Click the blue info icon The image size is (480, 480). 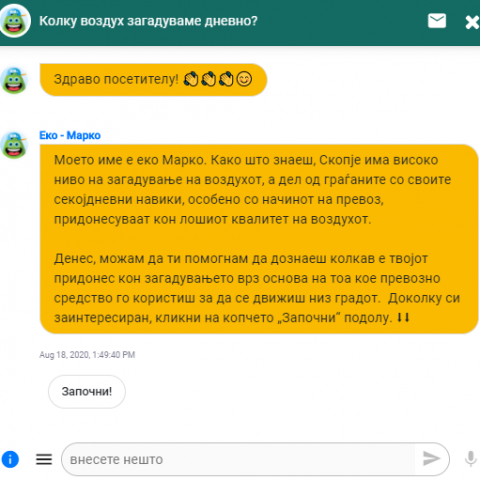[10, 459]
